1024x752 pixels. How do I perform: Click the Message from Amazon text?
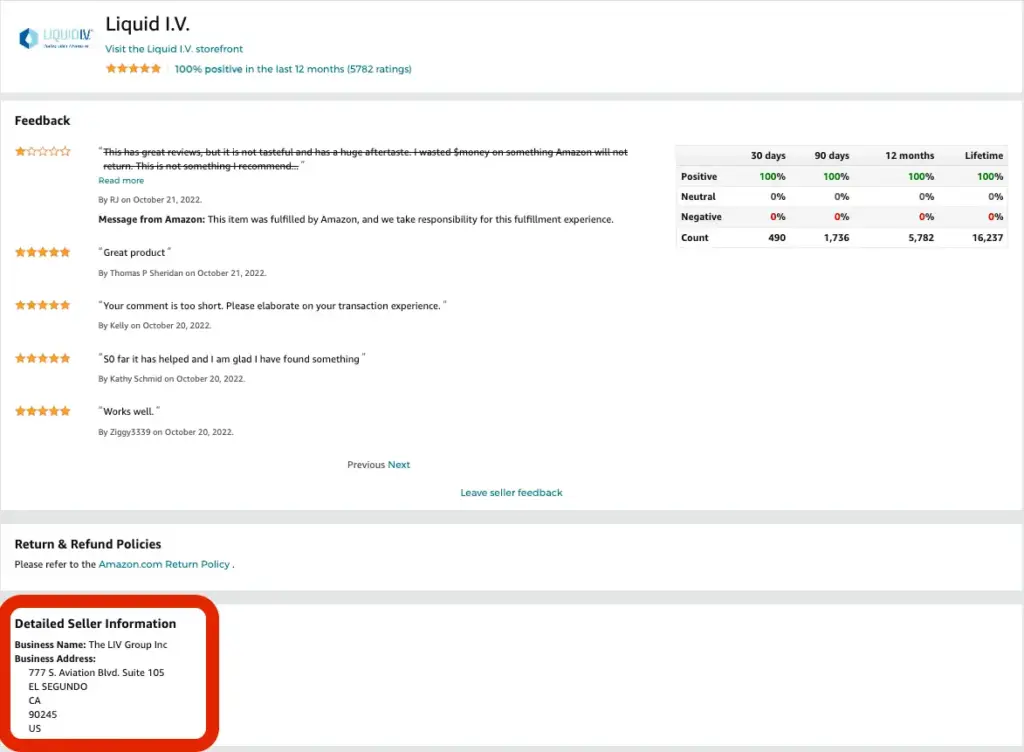(x=356, y=219)
